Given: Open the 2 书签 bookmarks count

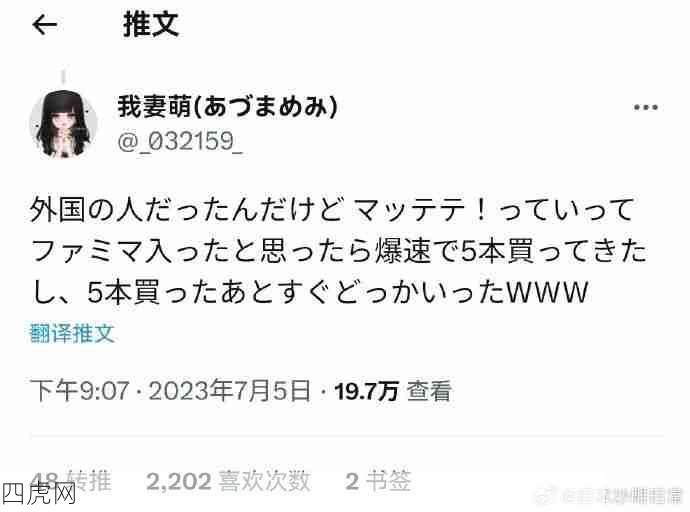Looking at the screenshot, I should point(378,481).
